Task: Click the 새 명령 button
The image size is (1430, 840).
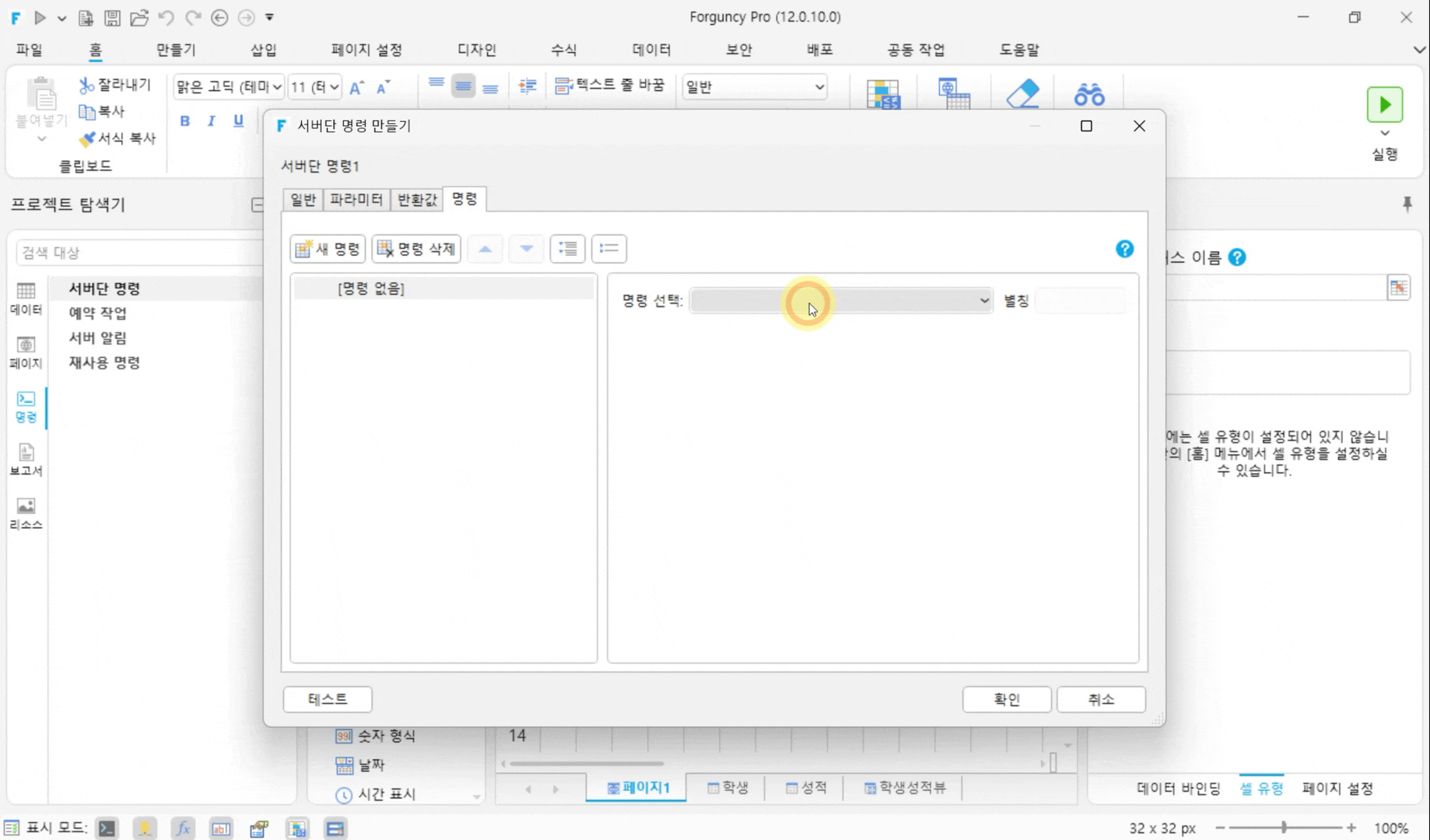Action: 328,249
